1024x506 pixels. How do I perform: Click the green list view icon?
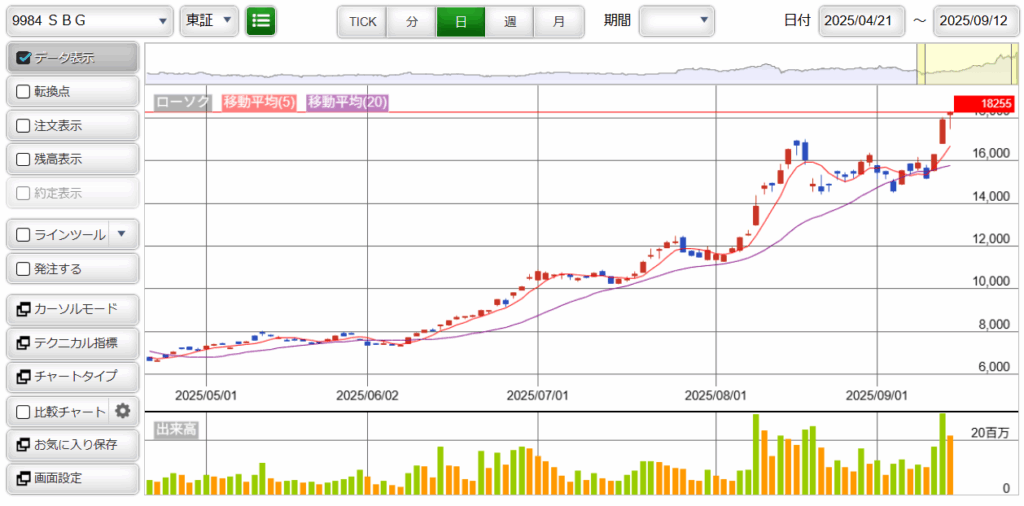coord(261,21)
